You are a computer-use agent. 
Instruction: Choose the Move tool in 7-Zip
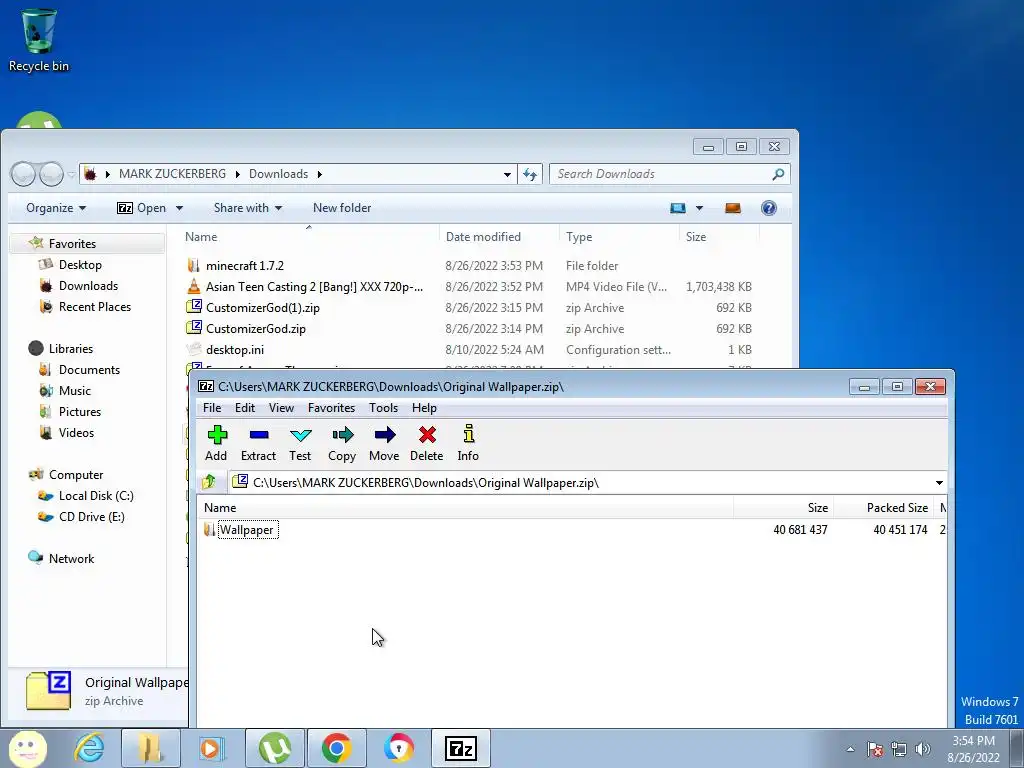pyautogui.click(x=384, y=443)
